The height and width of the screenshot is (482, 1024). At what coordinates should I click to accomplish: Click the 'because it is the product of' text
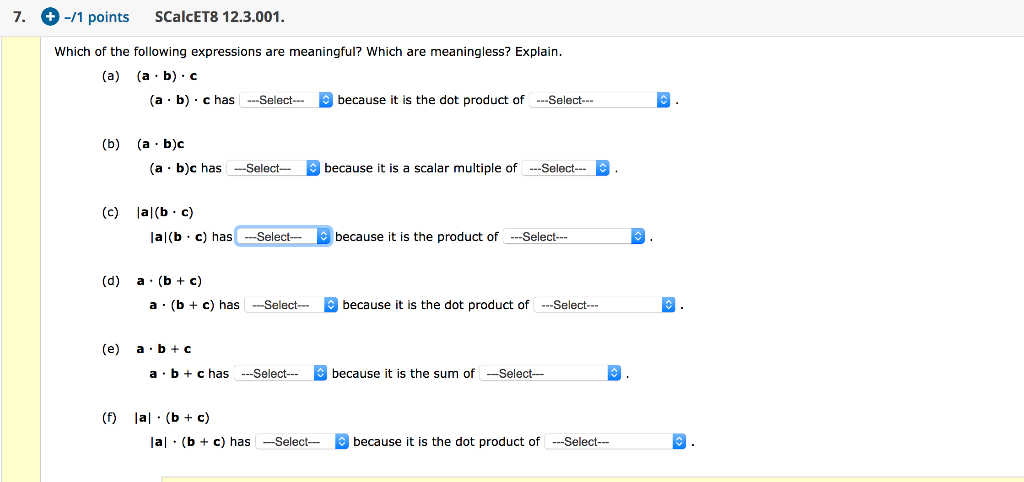click(x=417, y=237)
